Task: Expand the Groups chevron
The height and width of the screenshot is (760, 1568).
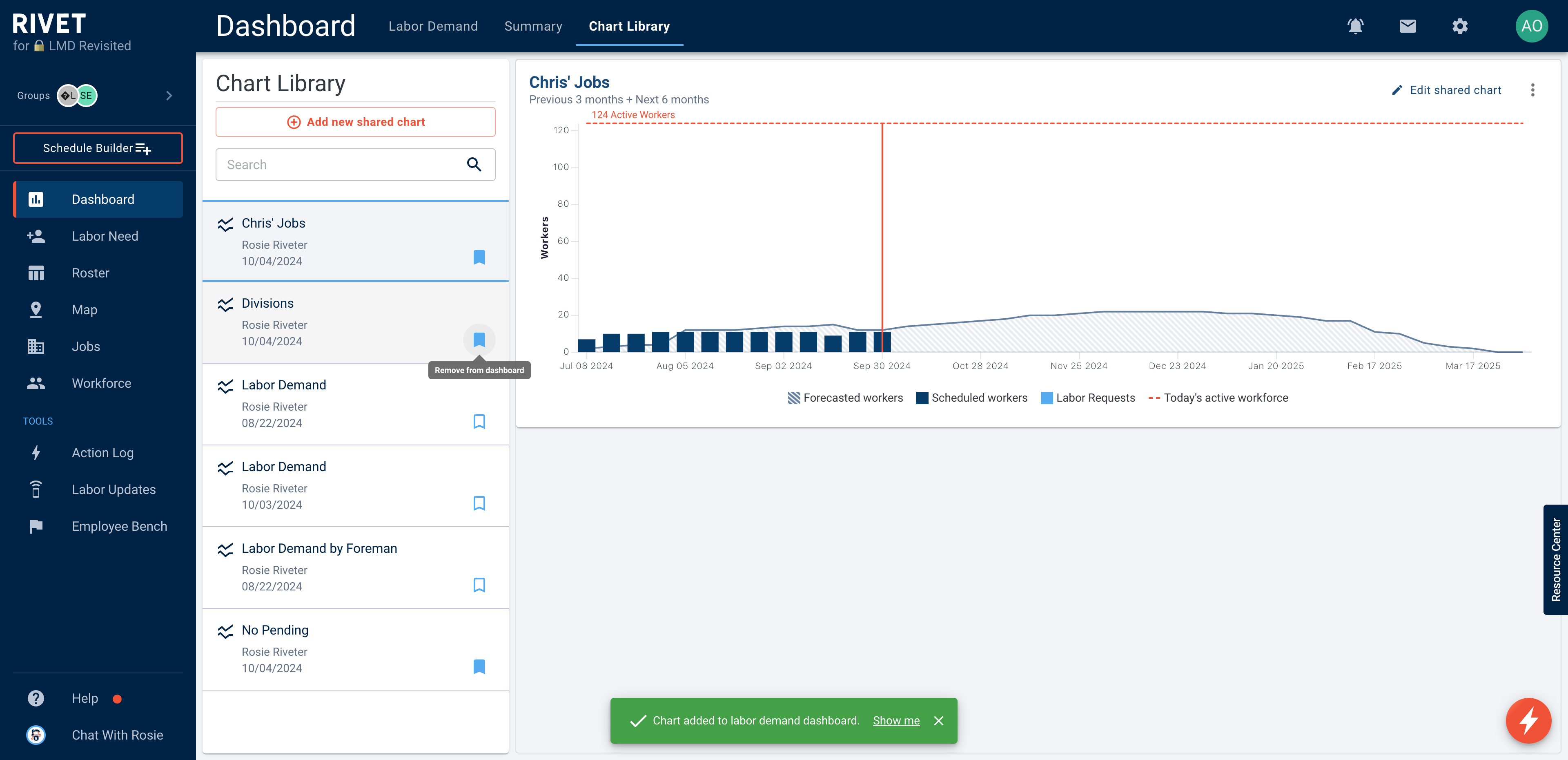Action: tap(169, 96)
